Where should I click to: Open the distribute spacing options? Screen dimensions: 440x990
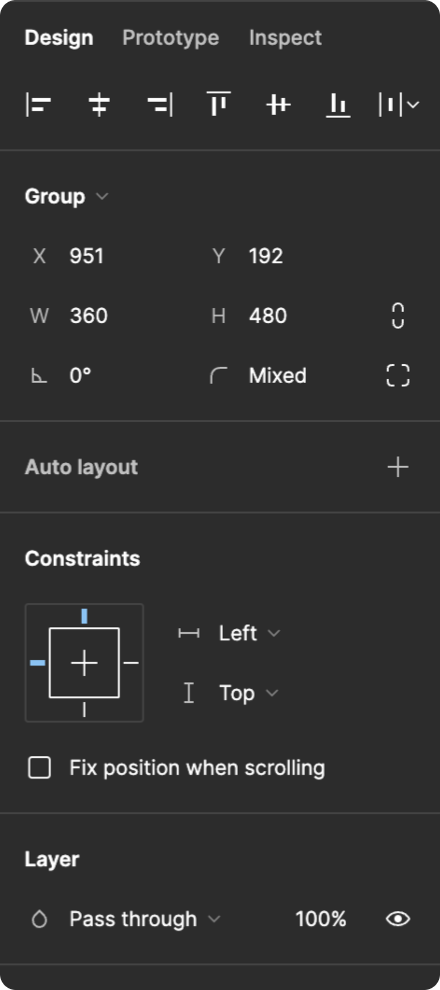[x=398, y=105]
